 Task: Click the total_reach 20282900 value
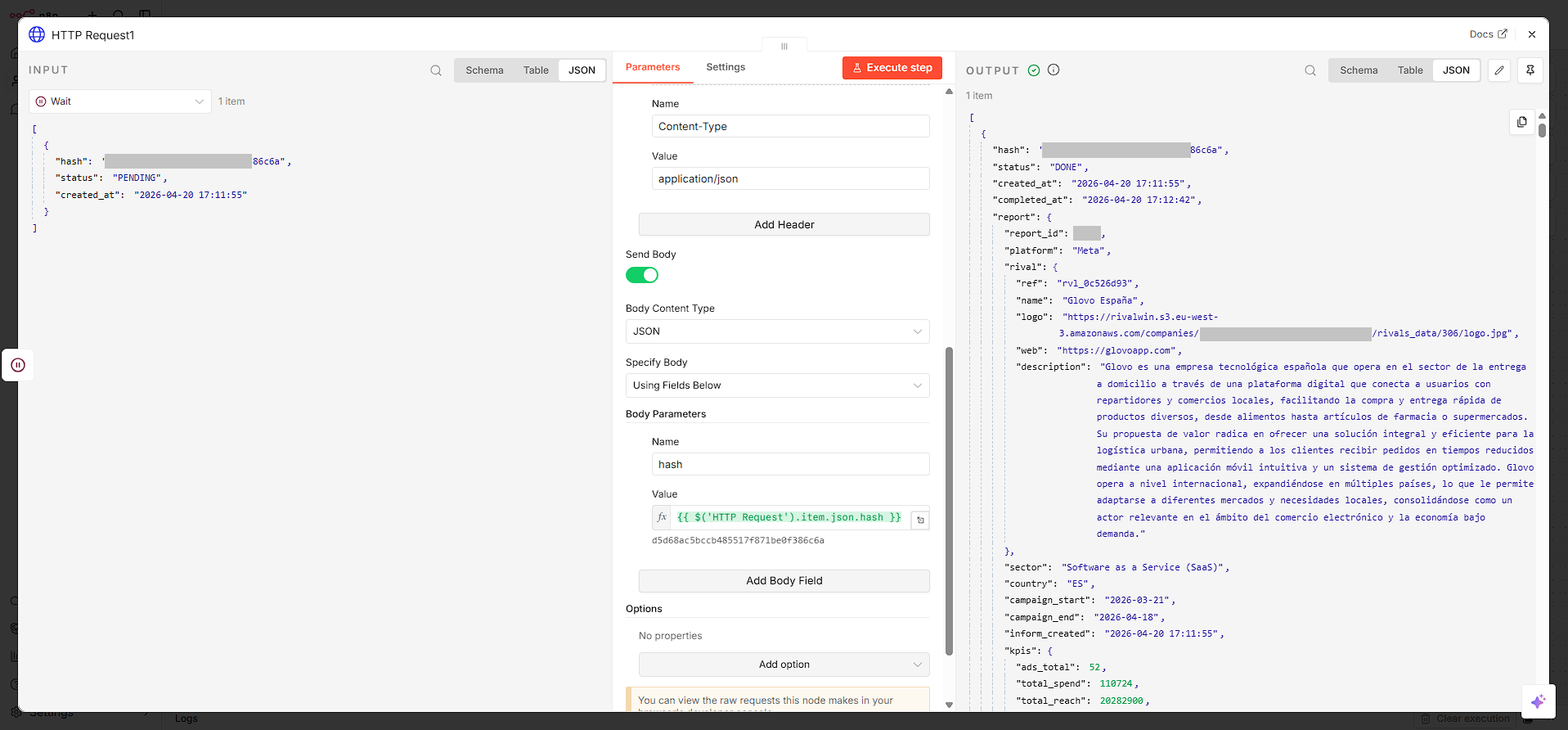(x=1121, y=701)
